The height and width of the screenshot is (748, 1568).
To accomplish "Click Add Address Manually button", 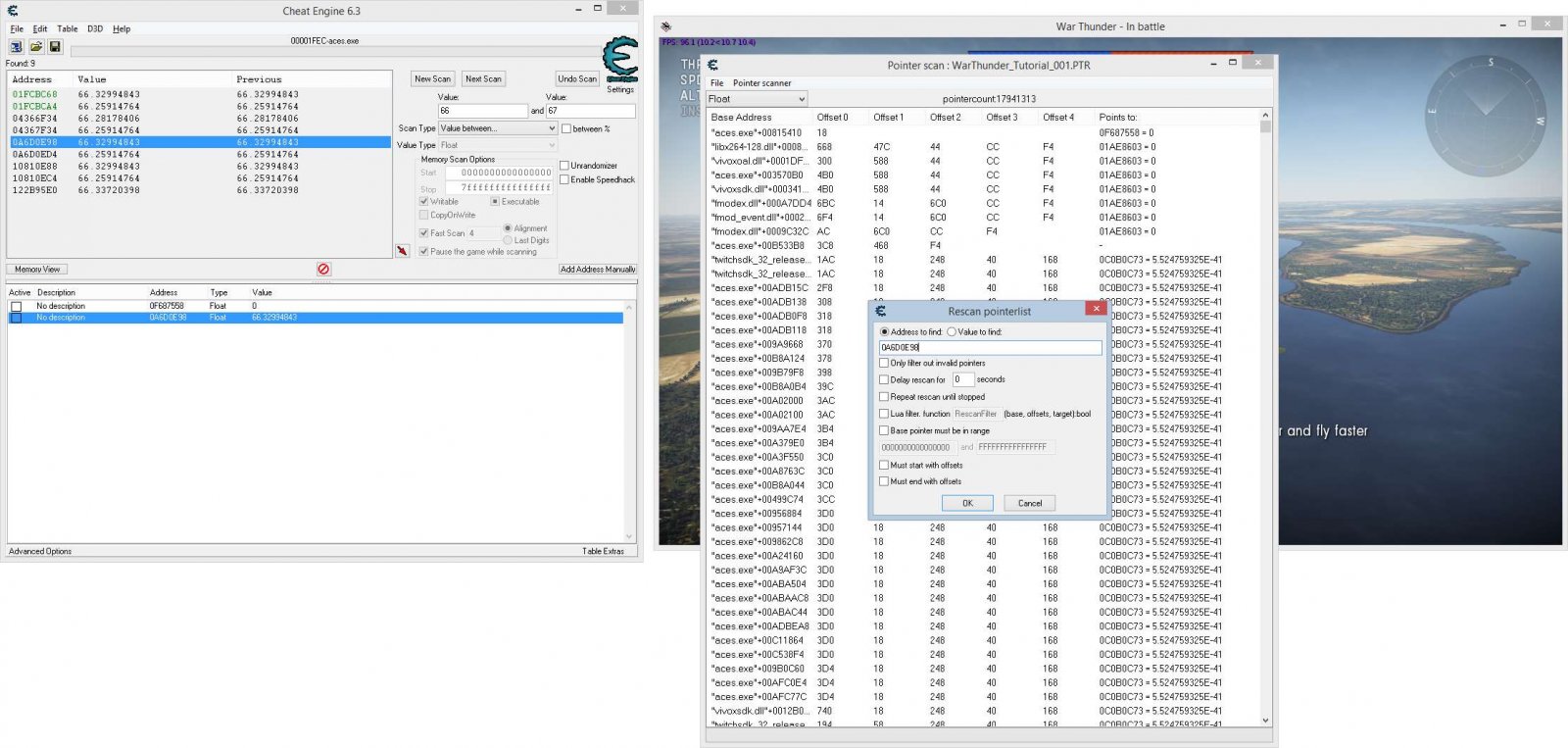I will click(x=598, y=269).
